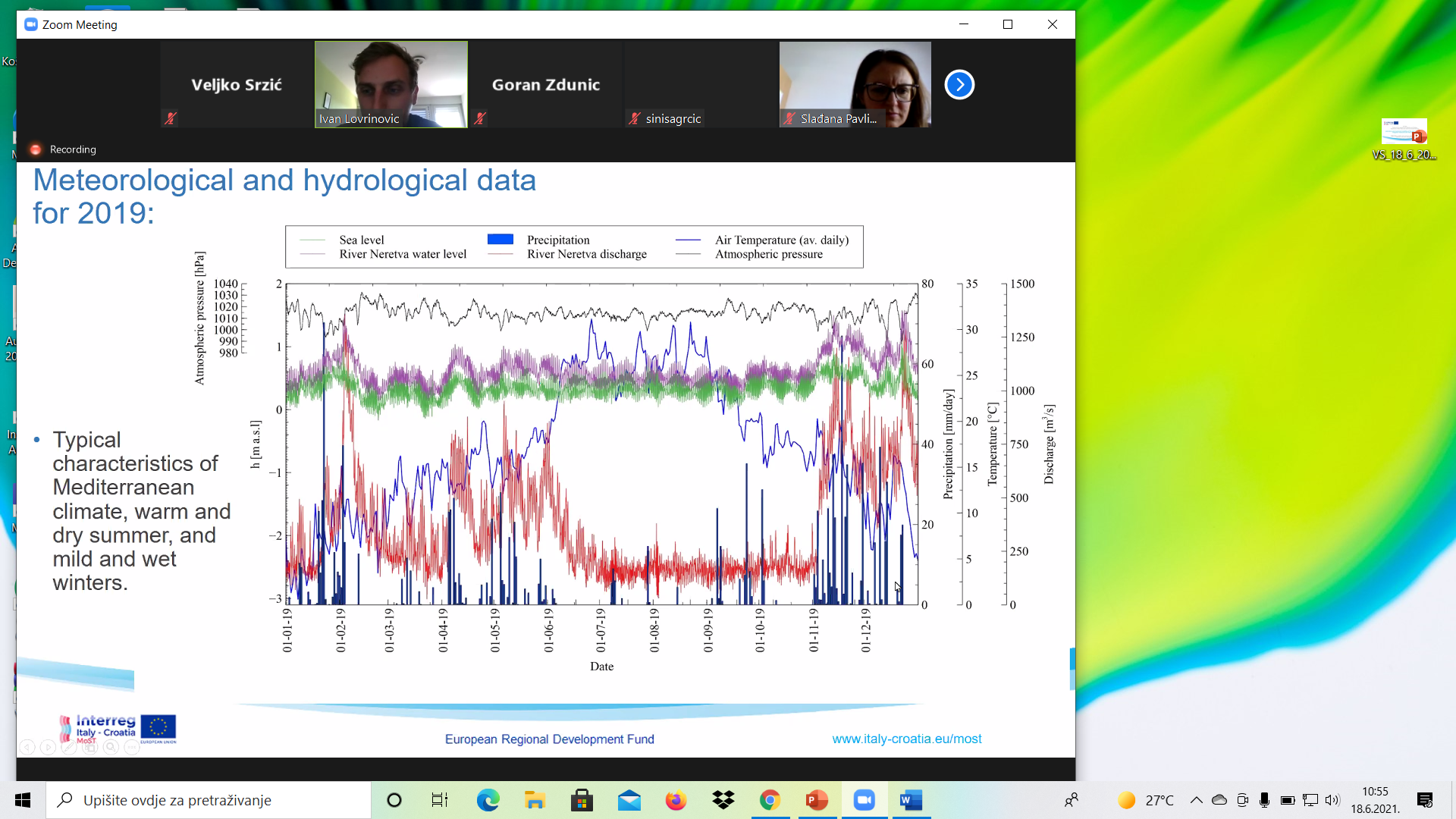Image resolution: width=1456 pixels, height=819 pixels.
Task: Click www.italy-croatia.eu/most link
Action: [906, 739]
